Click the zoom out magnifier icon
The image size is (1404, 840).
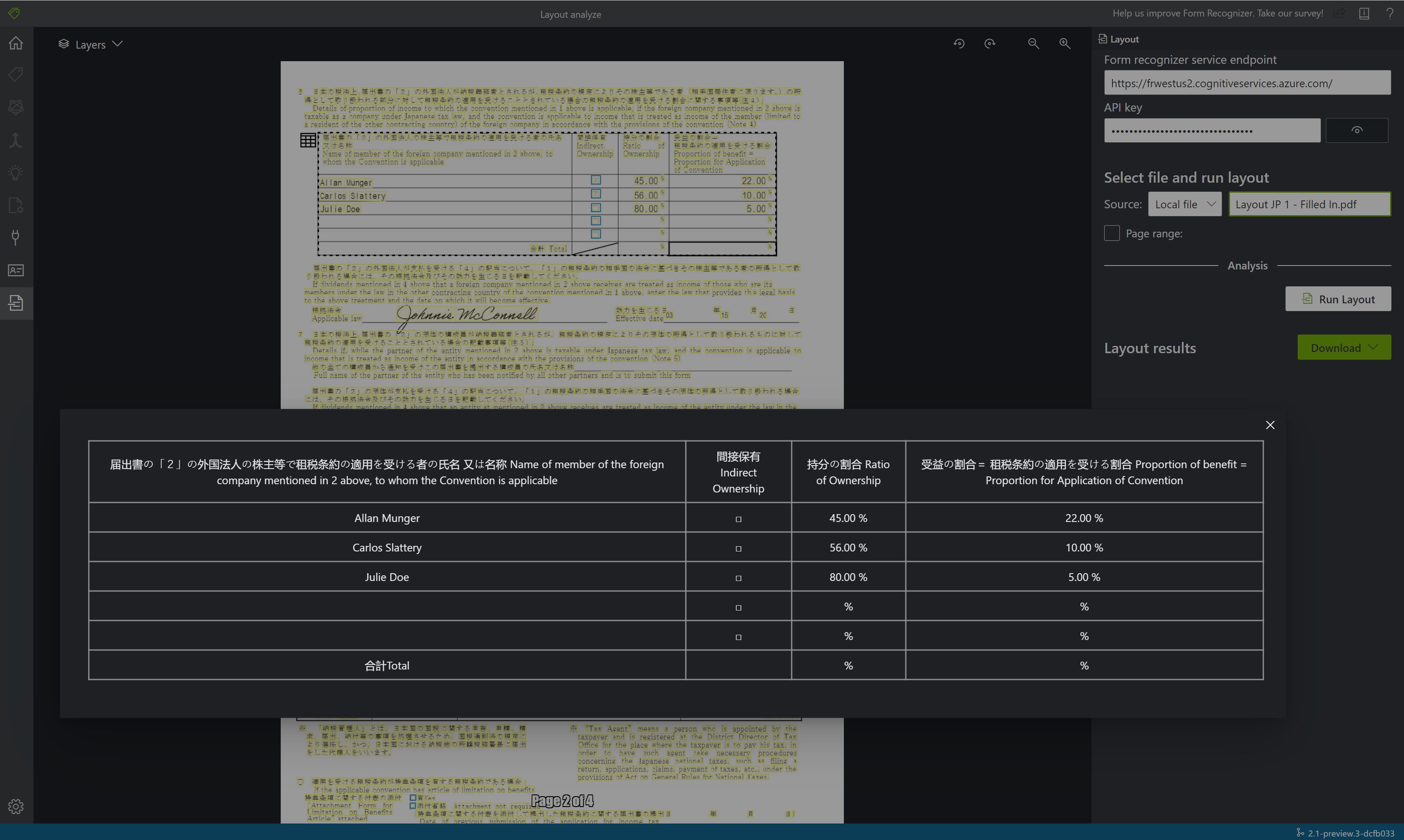1034,42
